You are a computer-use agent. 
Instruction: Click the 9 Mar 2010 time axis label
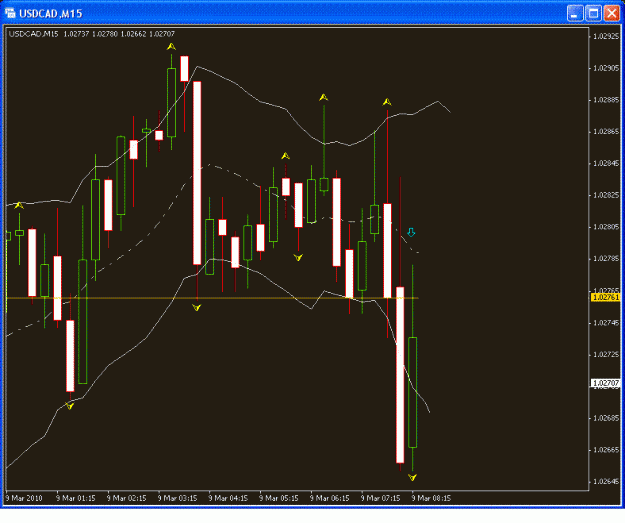(24, 498)
